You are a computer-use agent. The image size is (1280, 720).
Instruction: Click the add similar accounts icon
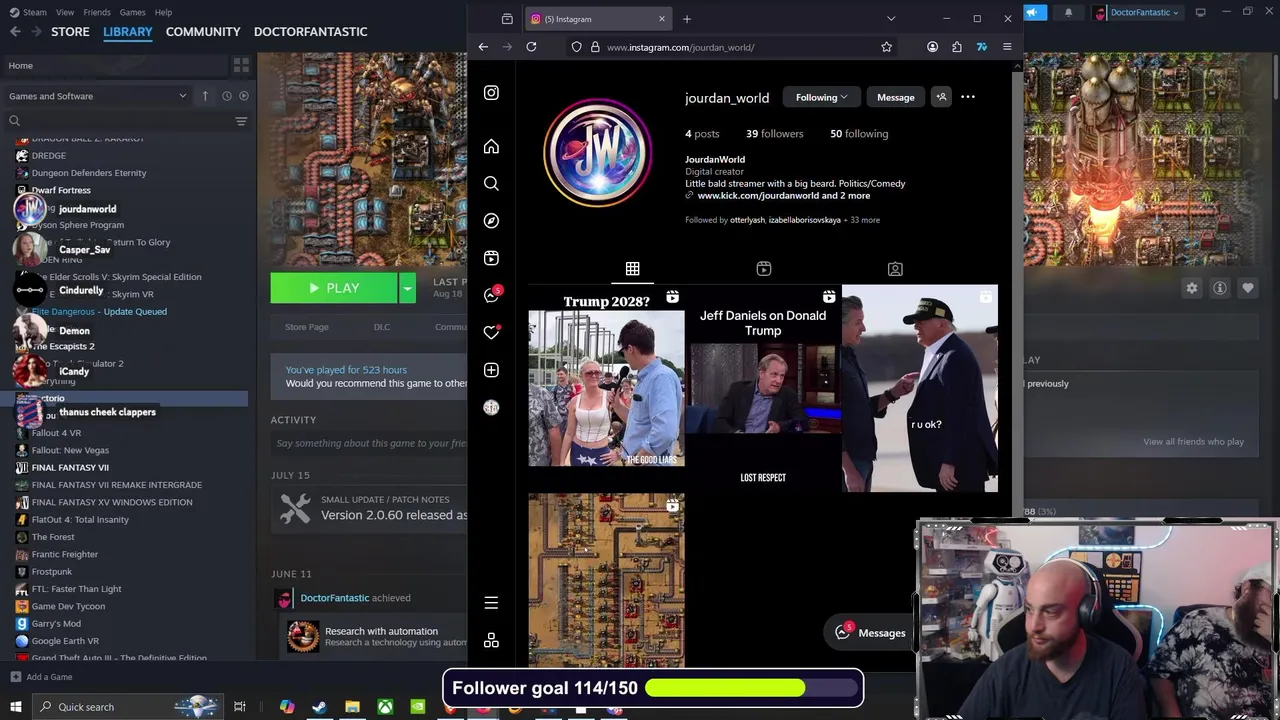tap(941, 97)
